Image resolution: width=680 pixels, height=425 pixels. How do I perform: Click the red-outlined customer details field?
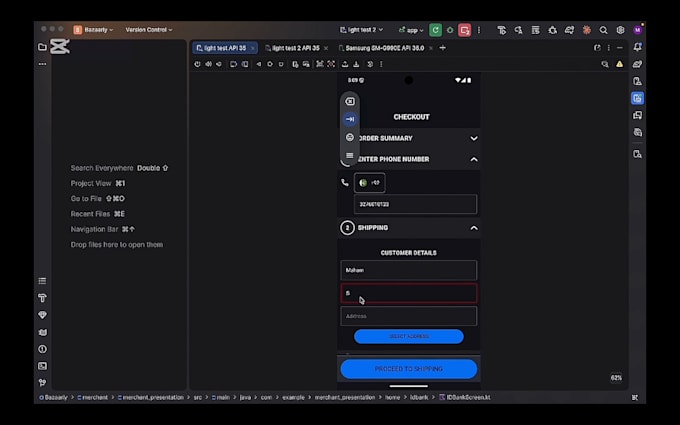coord(409,293)
